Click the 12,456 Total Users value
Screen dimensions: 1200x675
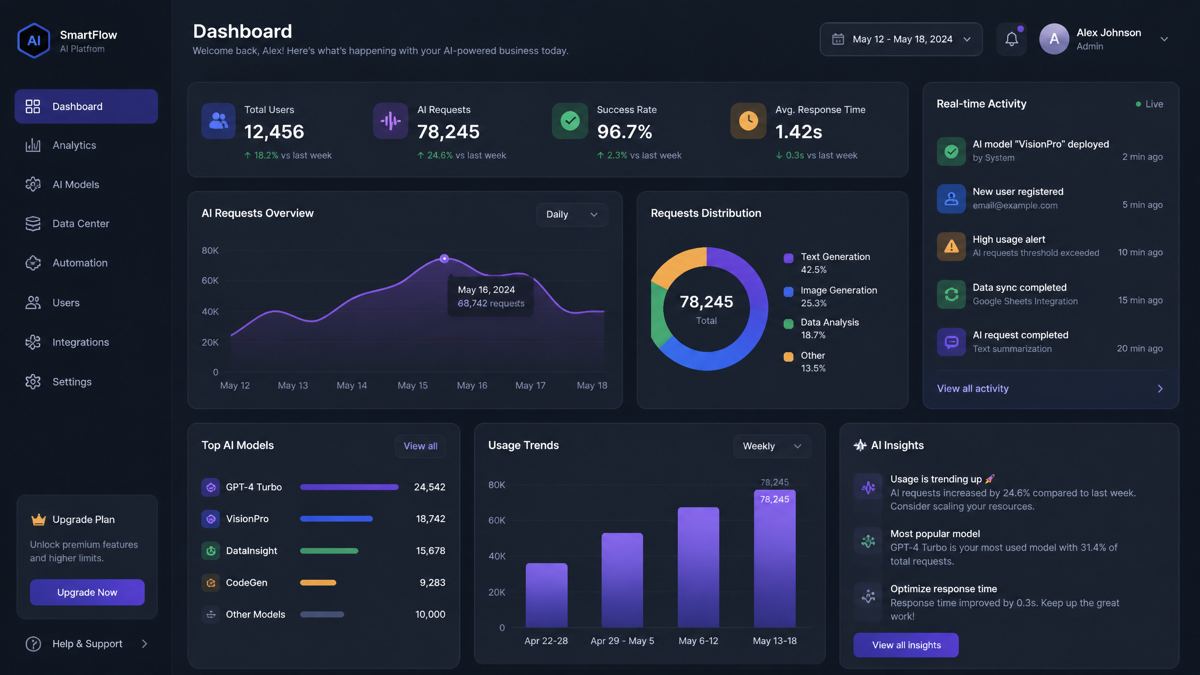point(274,131)
